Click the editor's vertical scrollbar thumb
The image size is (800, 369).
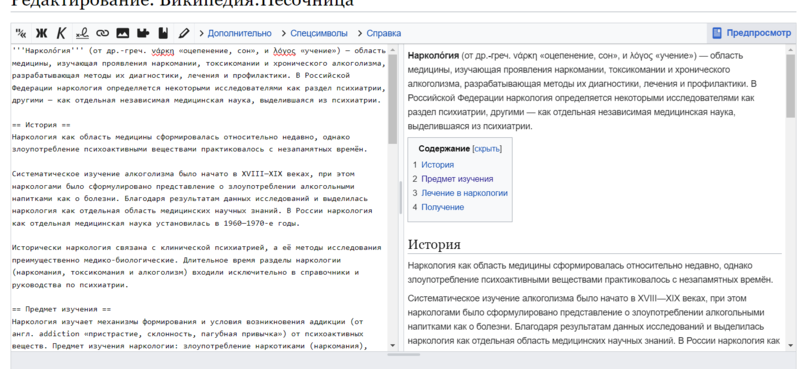click(x=392, y=99)
